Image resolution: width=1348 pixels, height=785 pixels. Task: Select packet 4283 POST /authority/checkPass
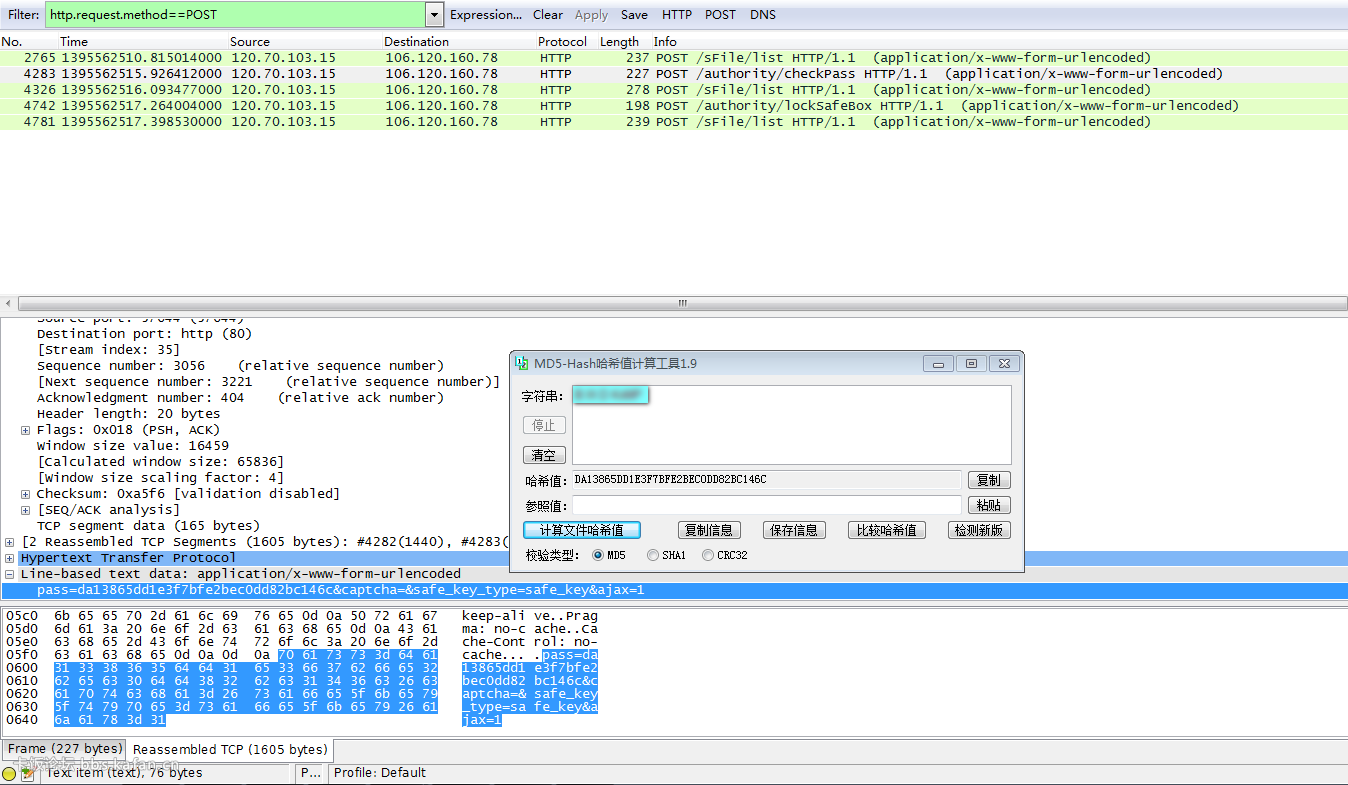[x=674, y=74]
